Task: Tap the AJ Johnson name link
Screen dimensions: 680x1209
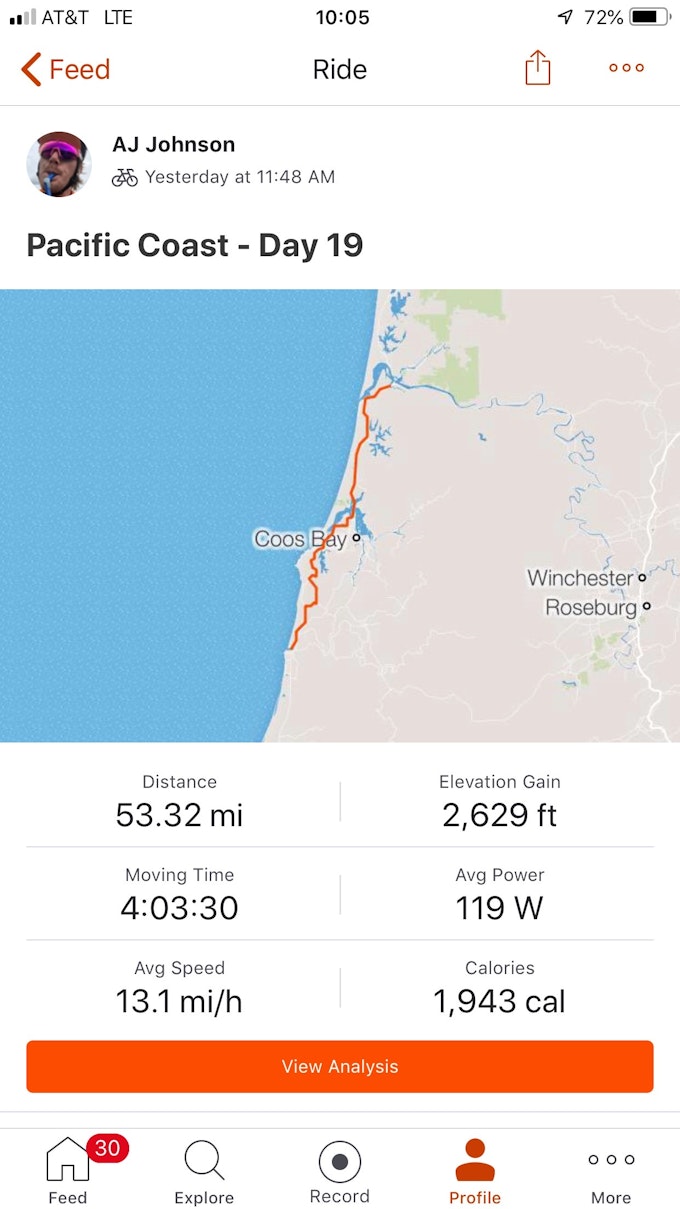Action: pos(173,144)
